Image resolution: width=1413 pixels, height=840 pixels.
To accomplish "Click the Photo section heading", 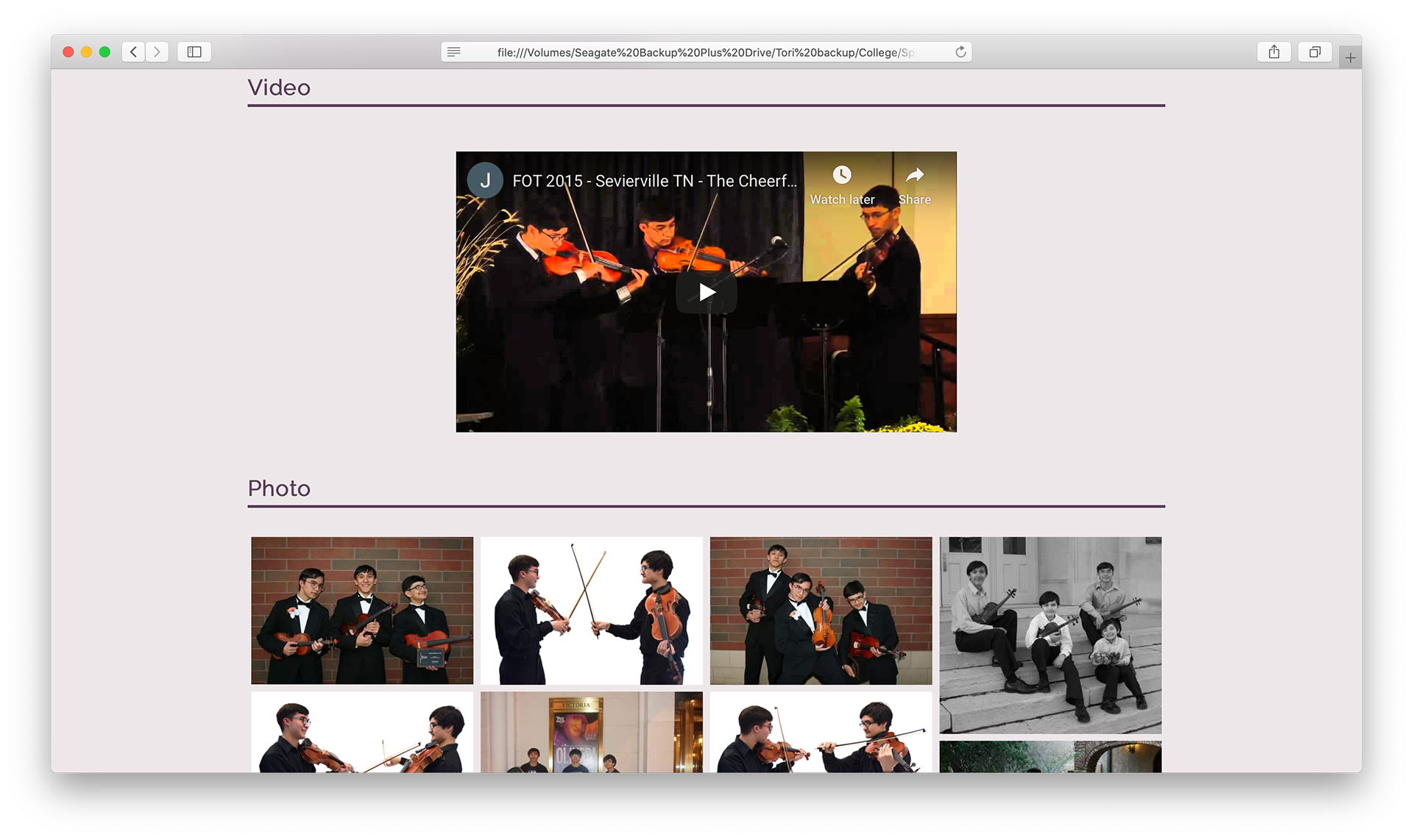I will 279,488.
